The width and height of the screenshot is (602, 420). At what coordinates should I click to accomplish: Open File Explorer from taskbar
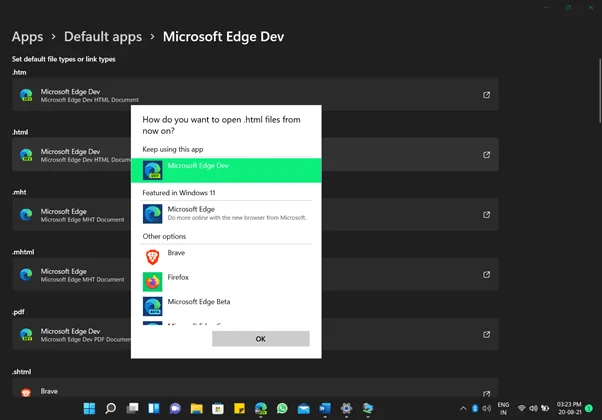(197, 408)
